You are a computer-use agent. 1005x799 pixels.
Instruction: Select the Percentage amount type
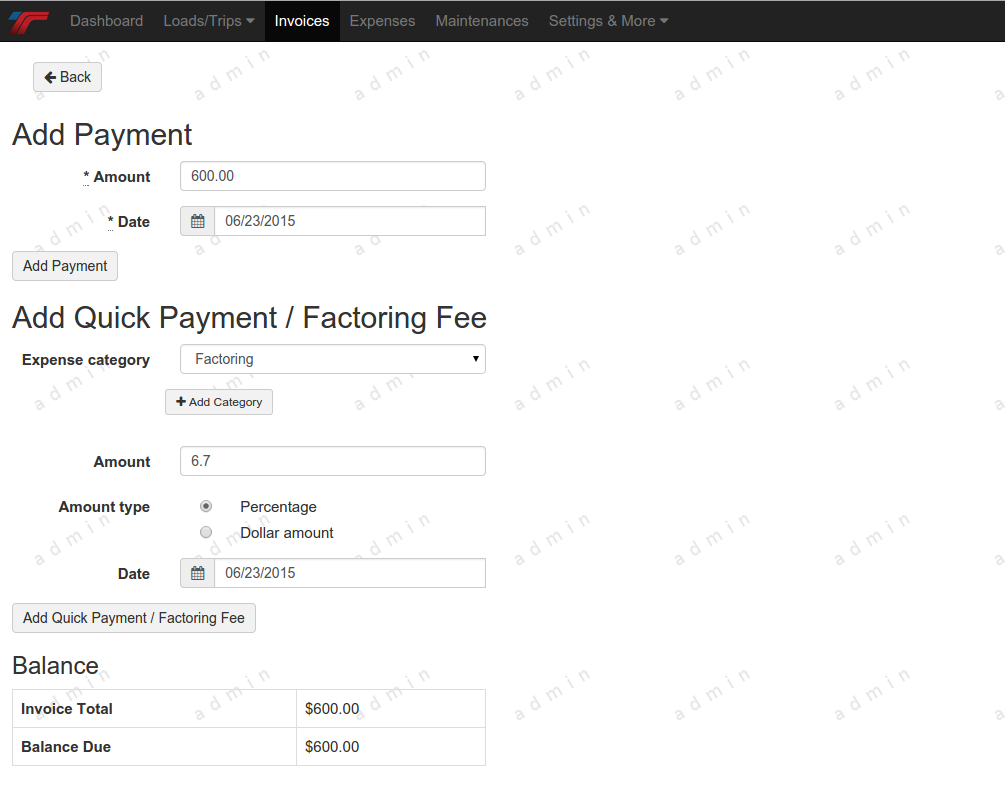tap(206, 507)
